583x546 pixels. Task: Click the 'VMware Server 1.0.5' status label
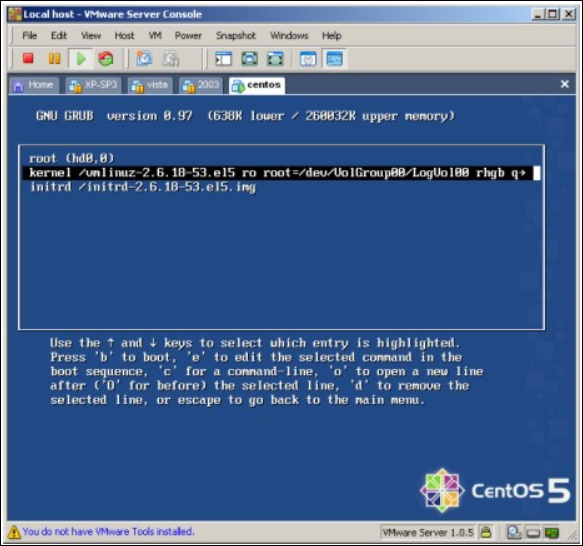(428, 533)
